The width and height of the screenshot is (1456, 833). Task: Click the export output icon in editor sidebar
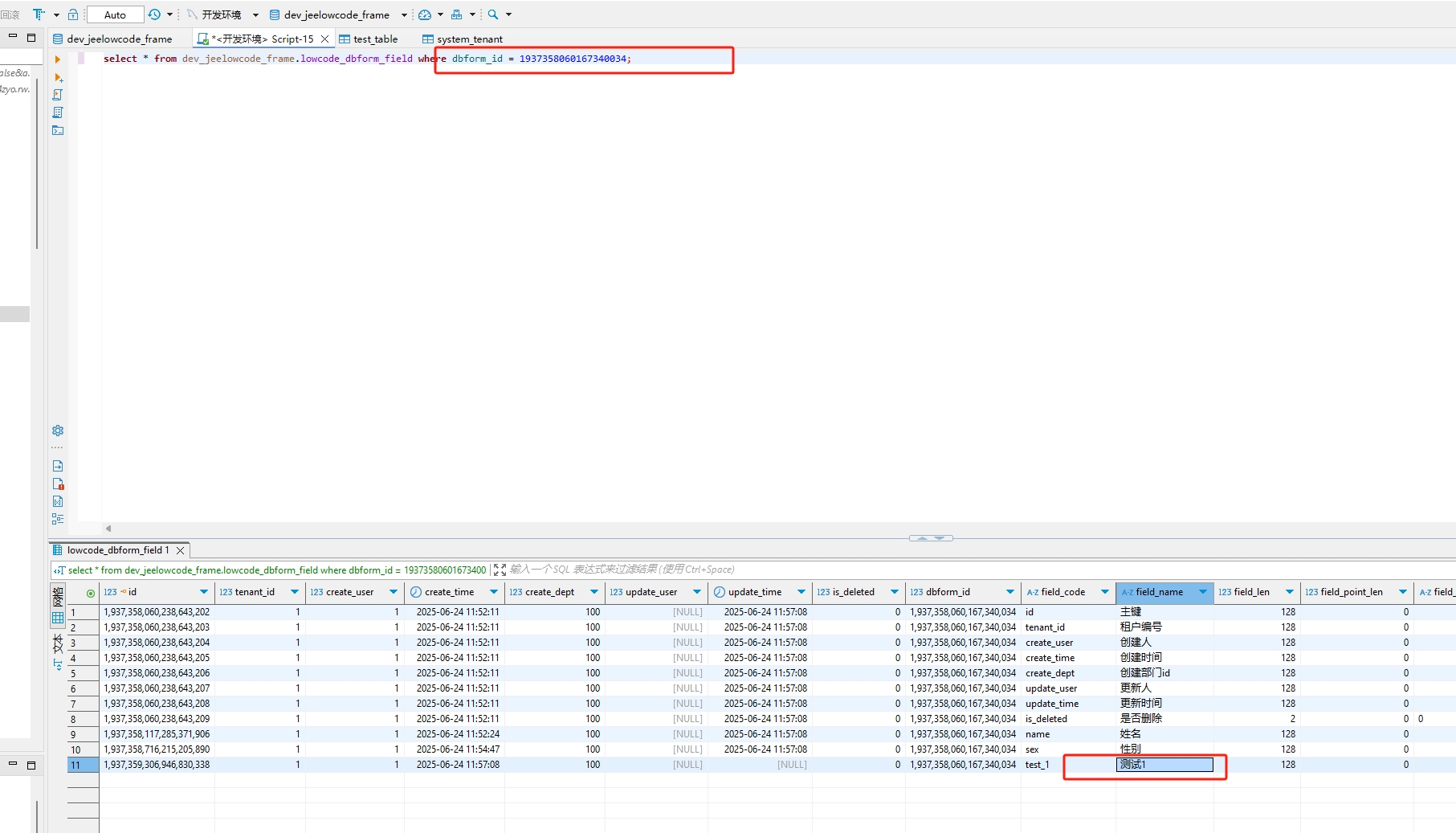[58, 466]
